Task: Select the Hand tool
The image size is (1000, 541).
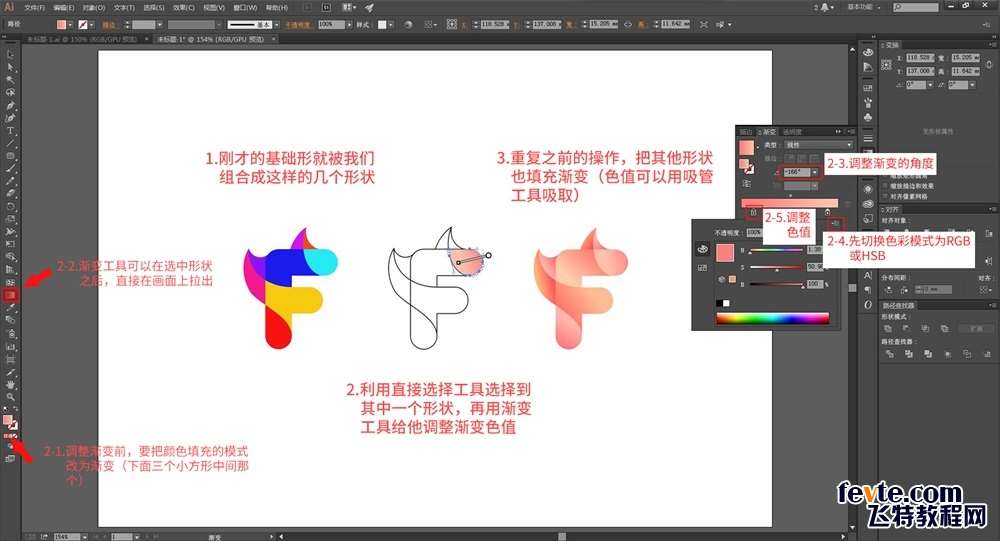Action: pyautogui.click(x=10, y=384)
